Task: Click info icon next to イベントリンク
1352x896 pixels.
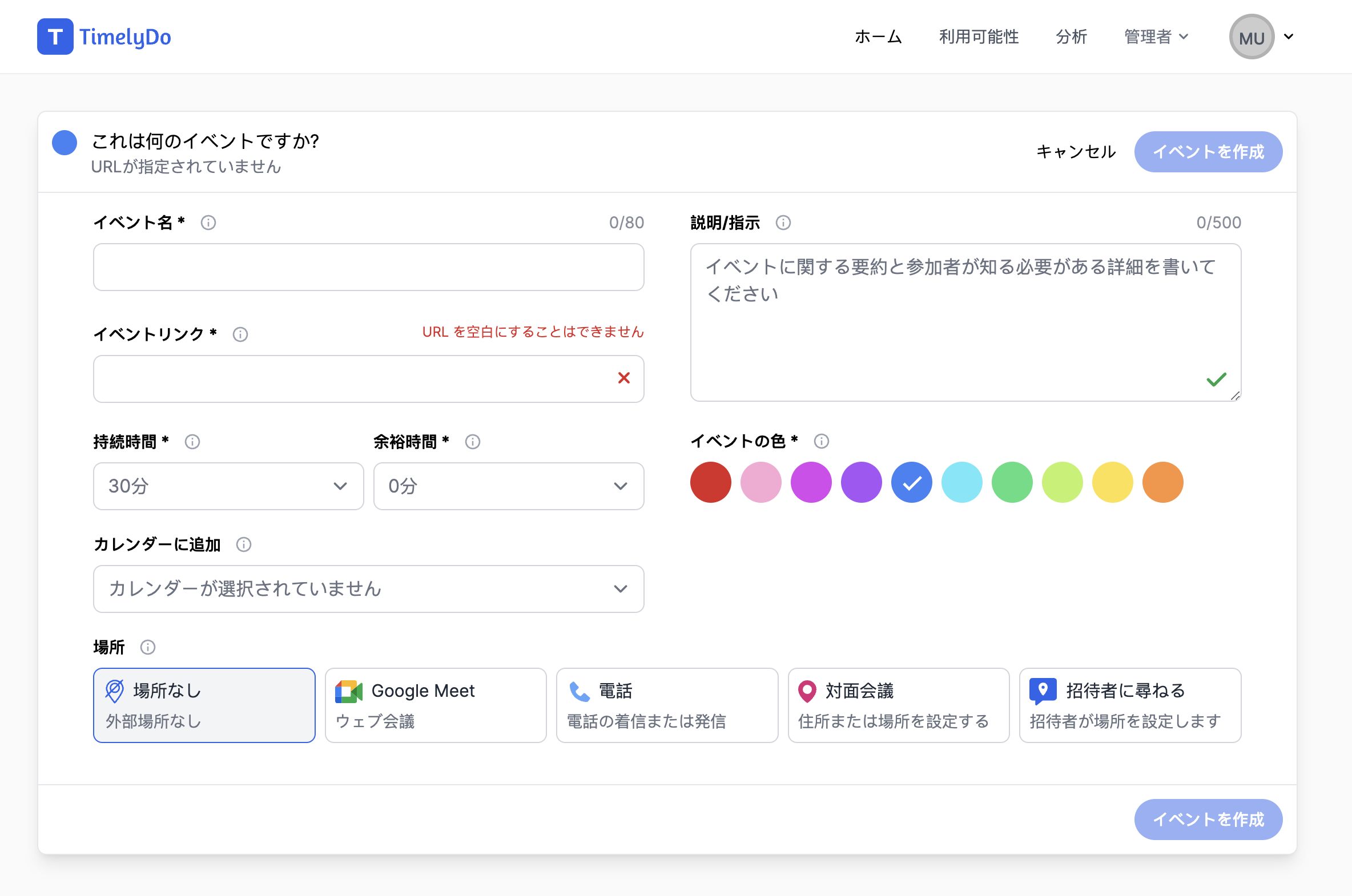Action: (240, 334)
